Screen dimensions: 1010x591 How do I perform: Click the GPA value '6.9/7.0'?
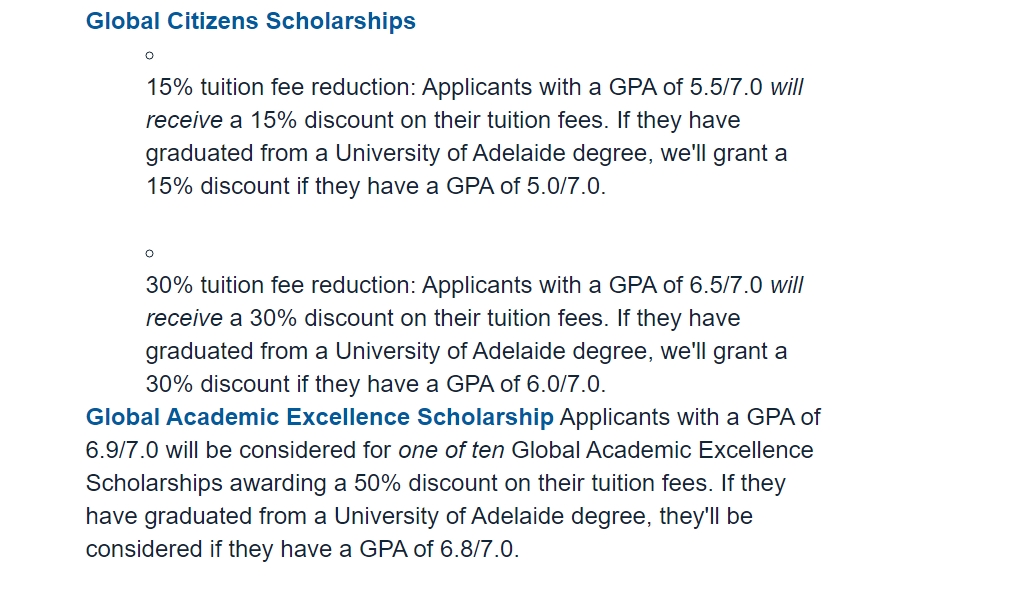click(122, 450)
